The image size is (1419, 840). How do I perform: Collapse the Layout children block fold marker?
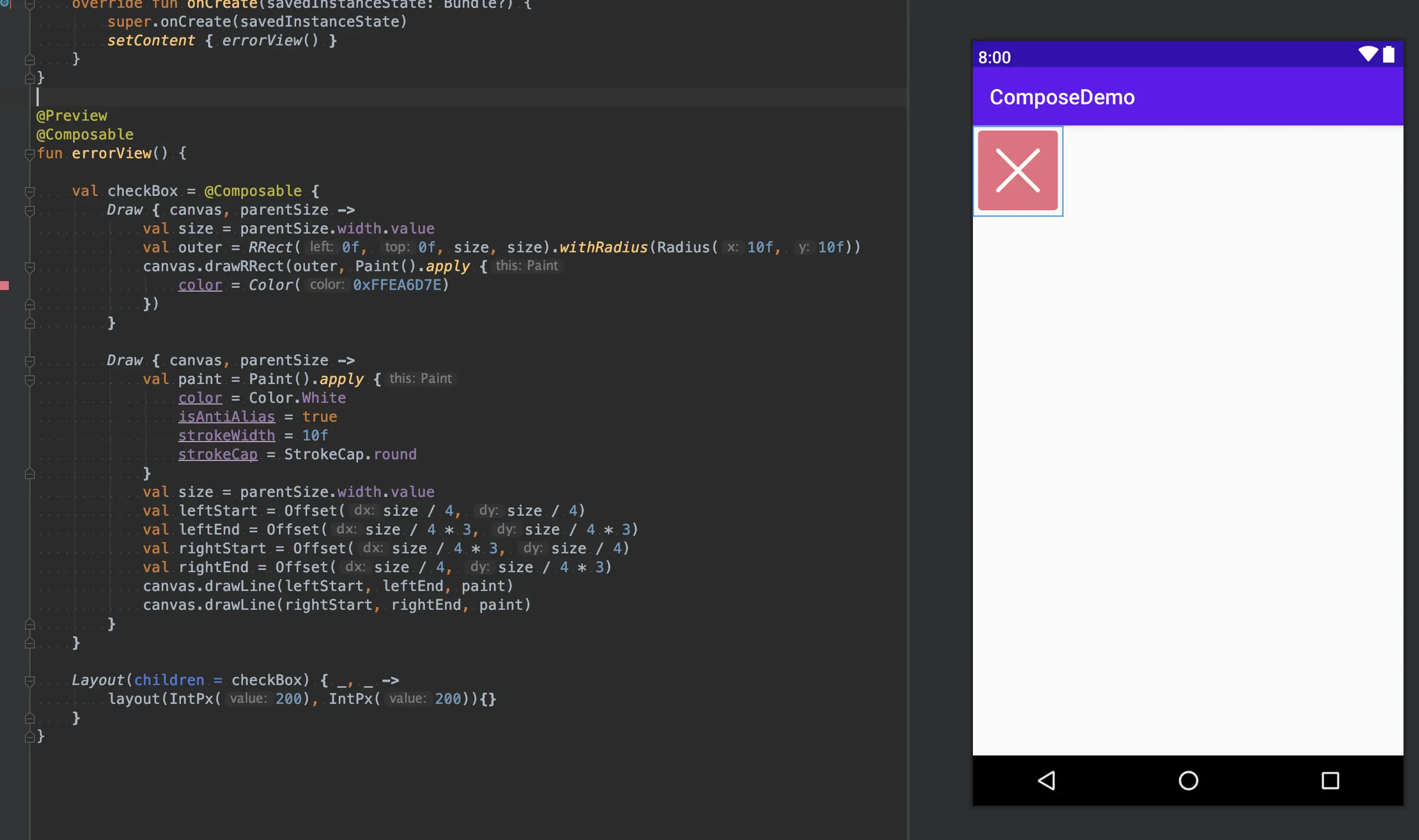pos(30,681)
